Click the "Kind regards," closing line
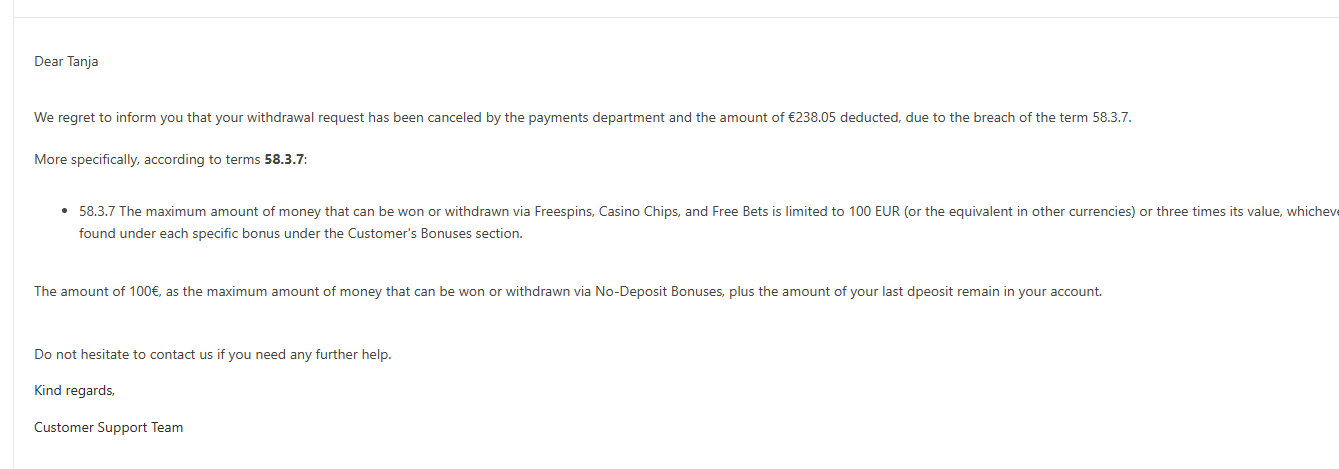The height and width of the screenshot is (469, 1339). tap(74, 391)
